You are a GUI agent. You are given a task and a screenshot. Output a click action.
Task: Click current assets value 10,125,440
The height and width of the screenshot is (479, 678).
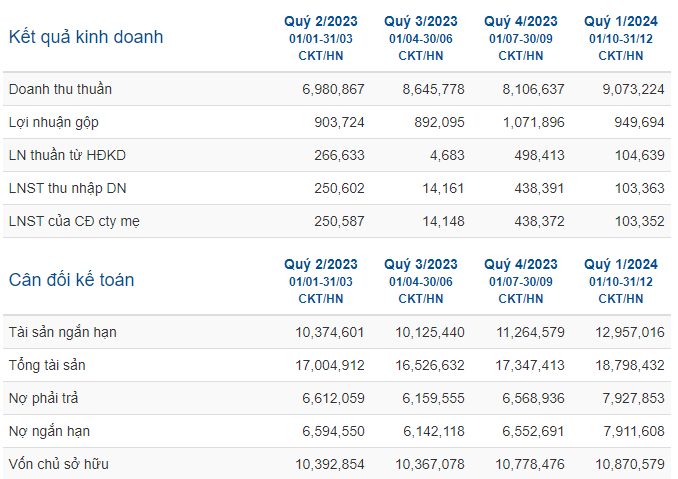(430, 332)
